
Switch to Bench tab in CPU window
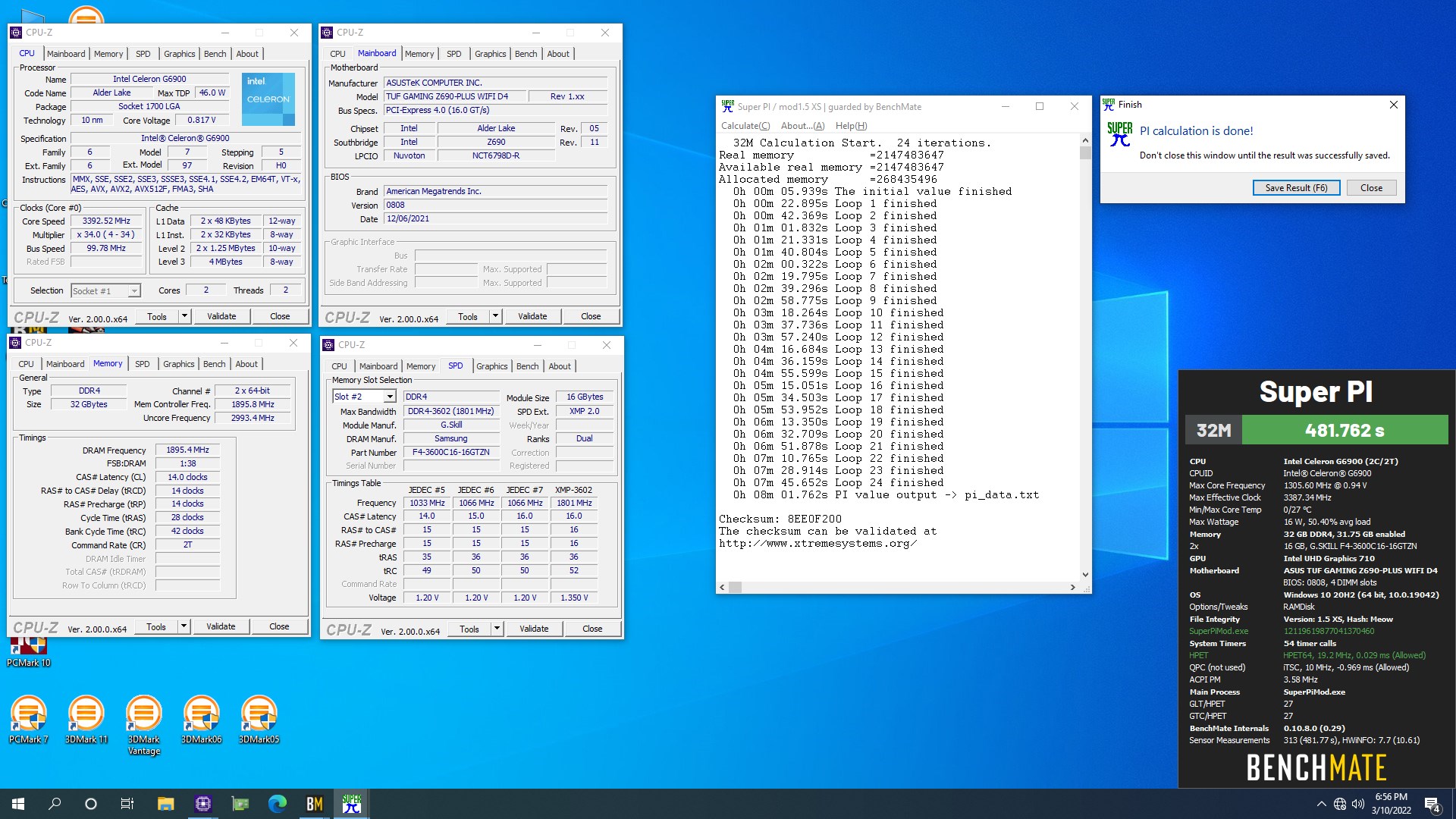tap(215, 54)
